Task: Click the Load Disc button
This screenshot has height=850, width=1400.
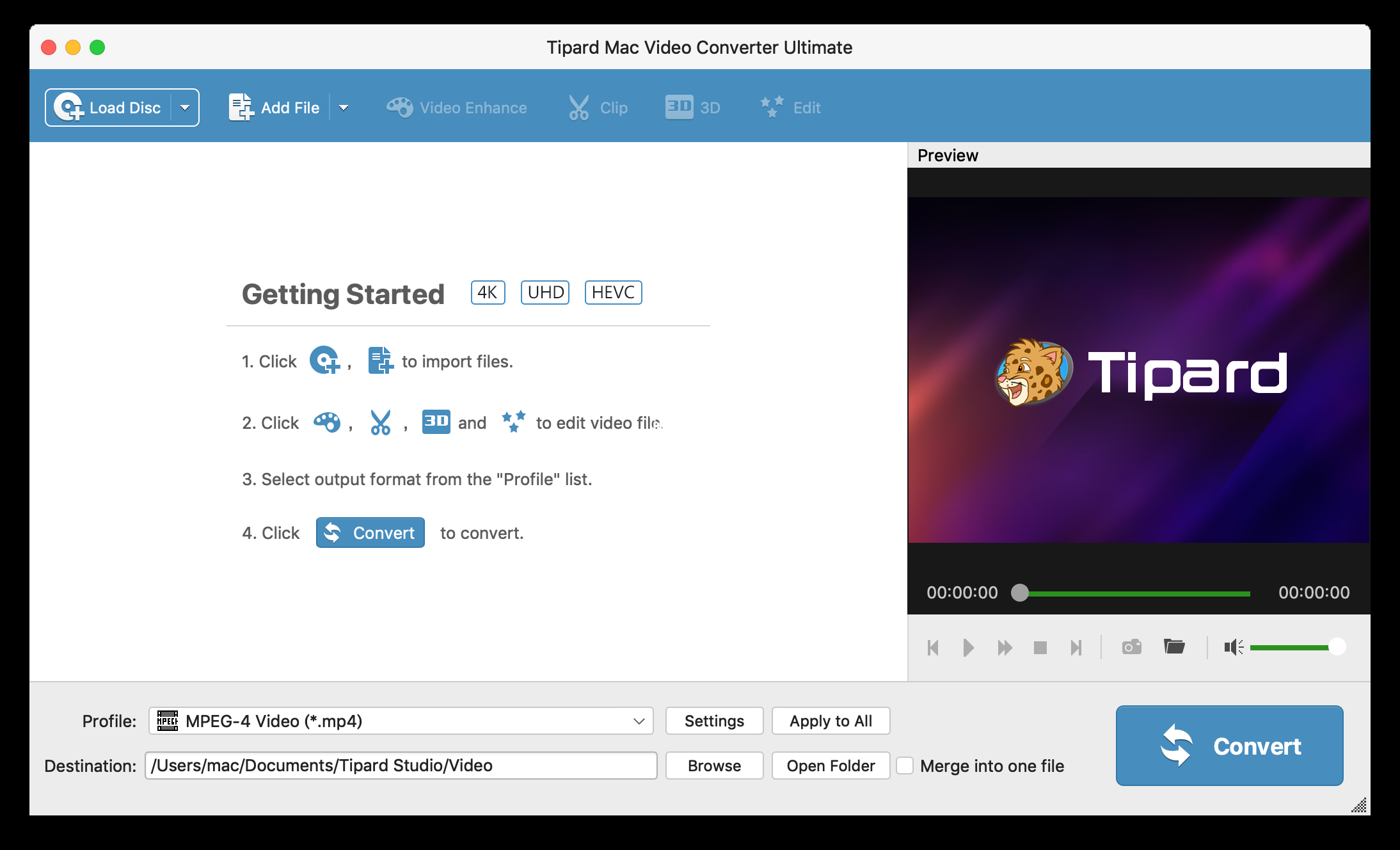Action: [109, 108]
